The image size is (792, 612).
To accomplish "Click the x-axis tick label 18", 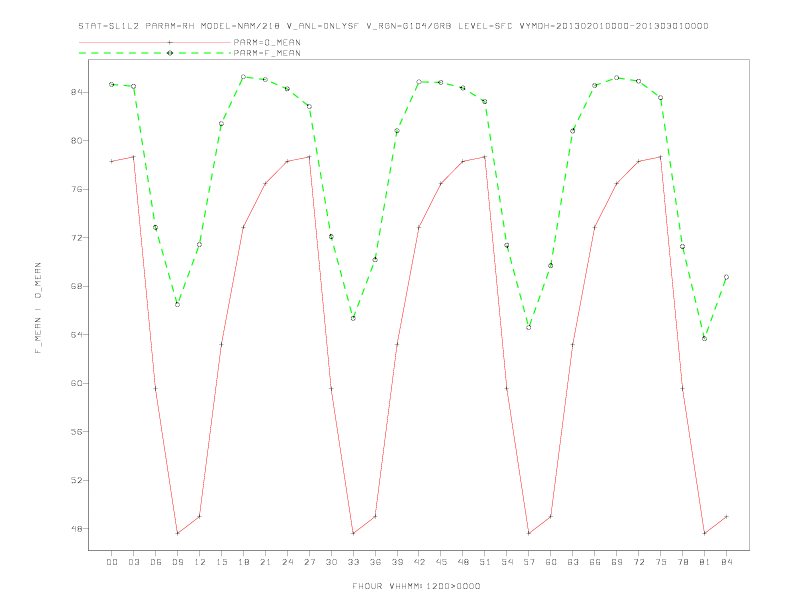I will 243,562.
